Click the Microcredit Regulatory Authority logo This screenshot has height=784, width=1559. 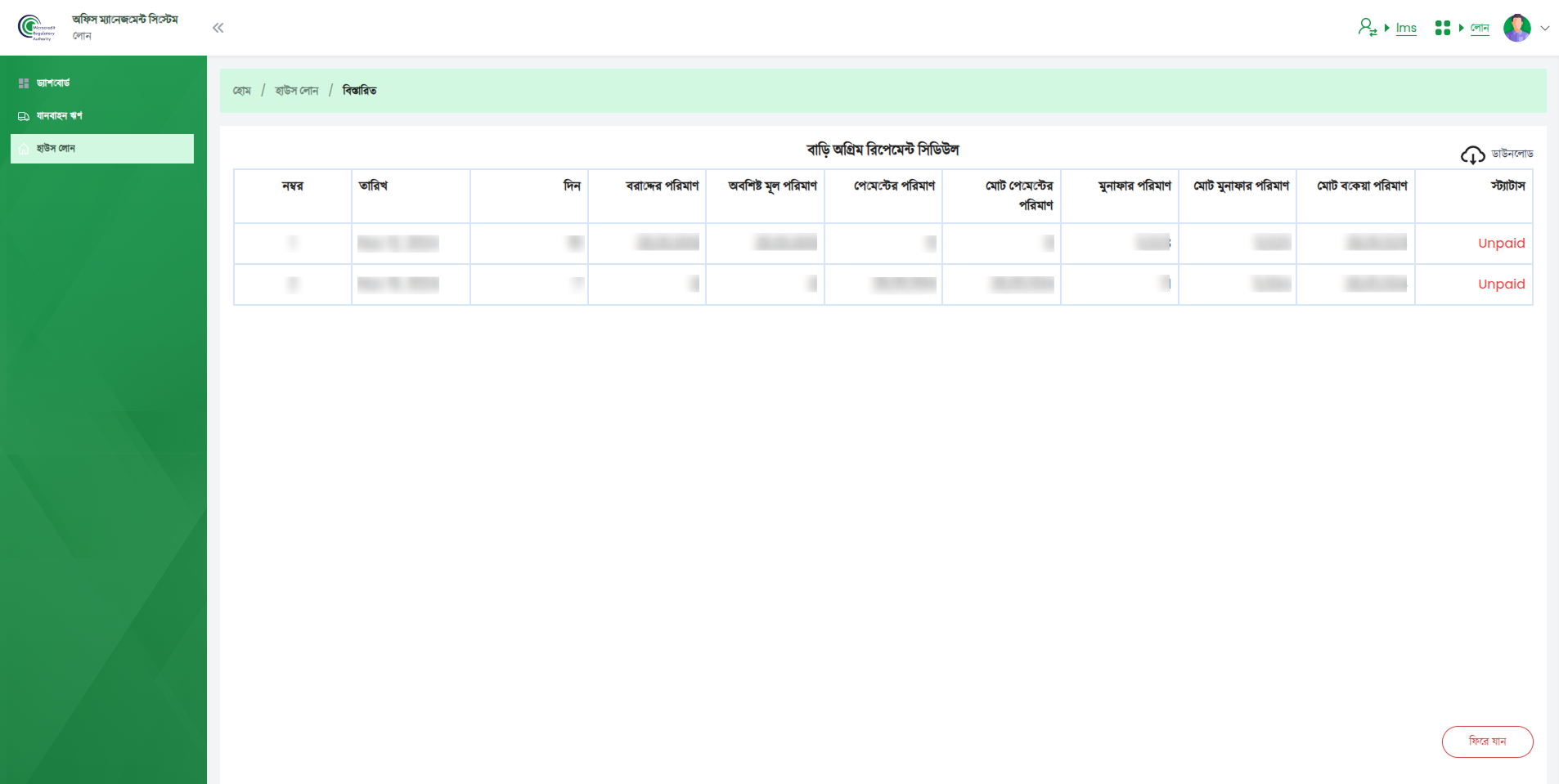point(37,27)
